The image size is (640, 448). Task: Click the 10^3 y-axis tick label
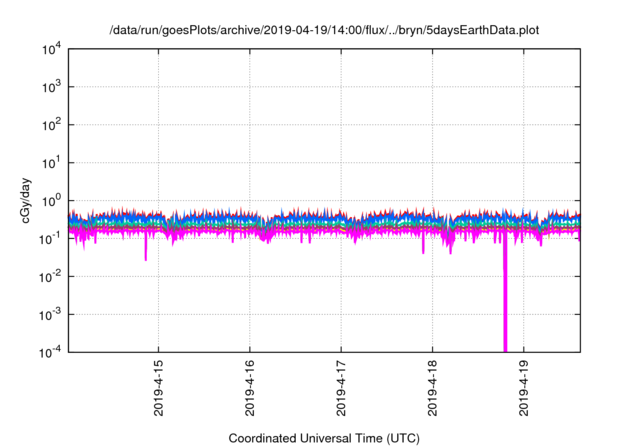[51, 87]
